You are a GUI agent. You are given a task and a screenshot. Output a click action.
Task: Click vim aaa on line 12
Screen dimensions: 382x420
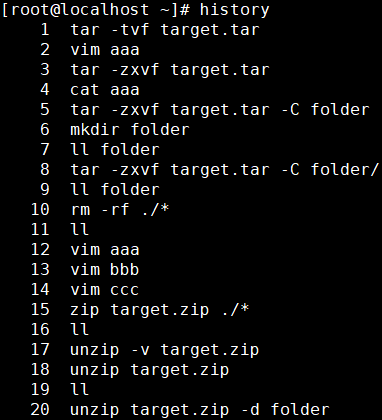(x=105, y=250)
